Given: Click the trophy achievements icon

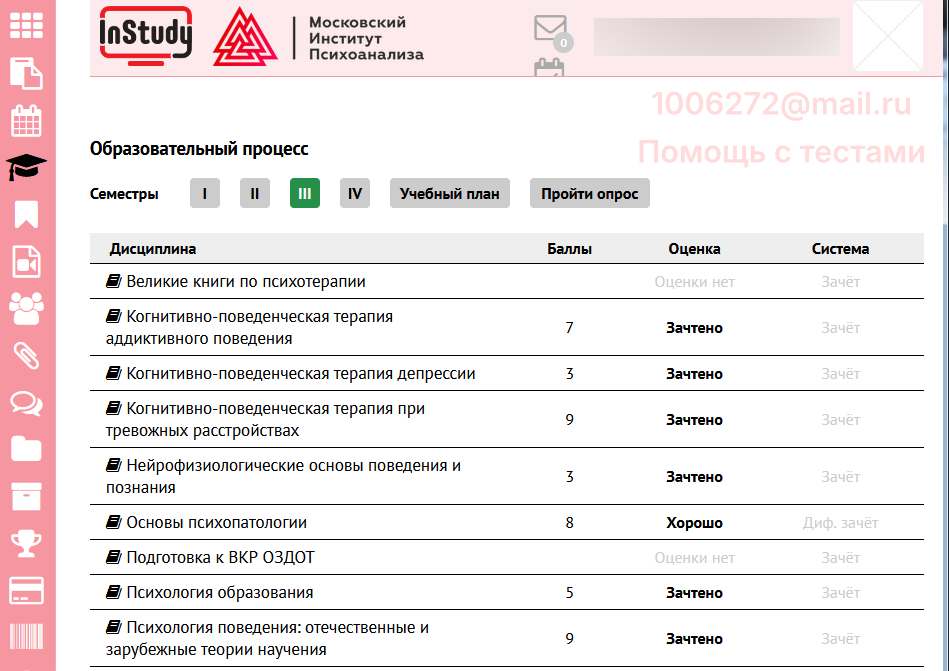Looking at the screenshot, I should click(x=26, y=543).
